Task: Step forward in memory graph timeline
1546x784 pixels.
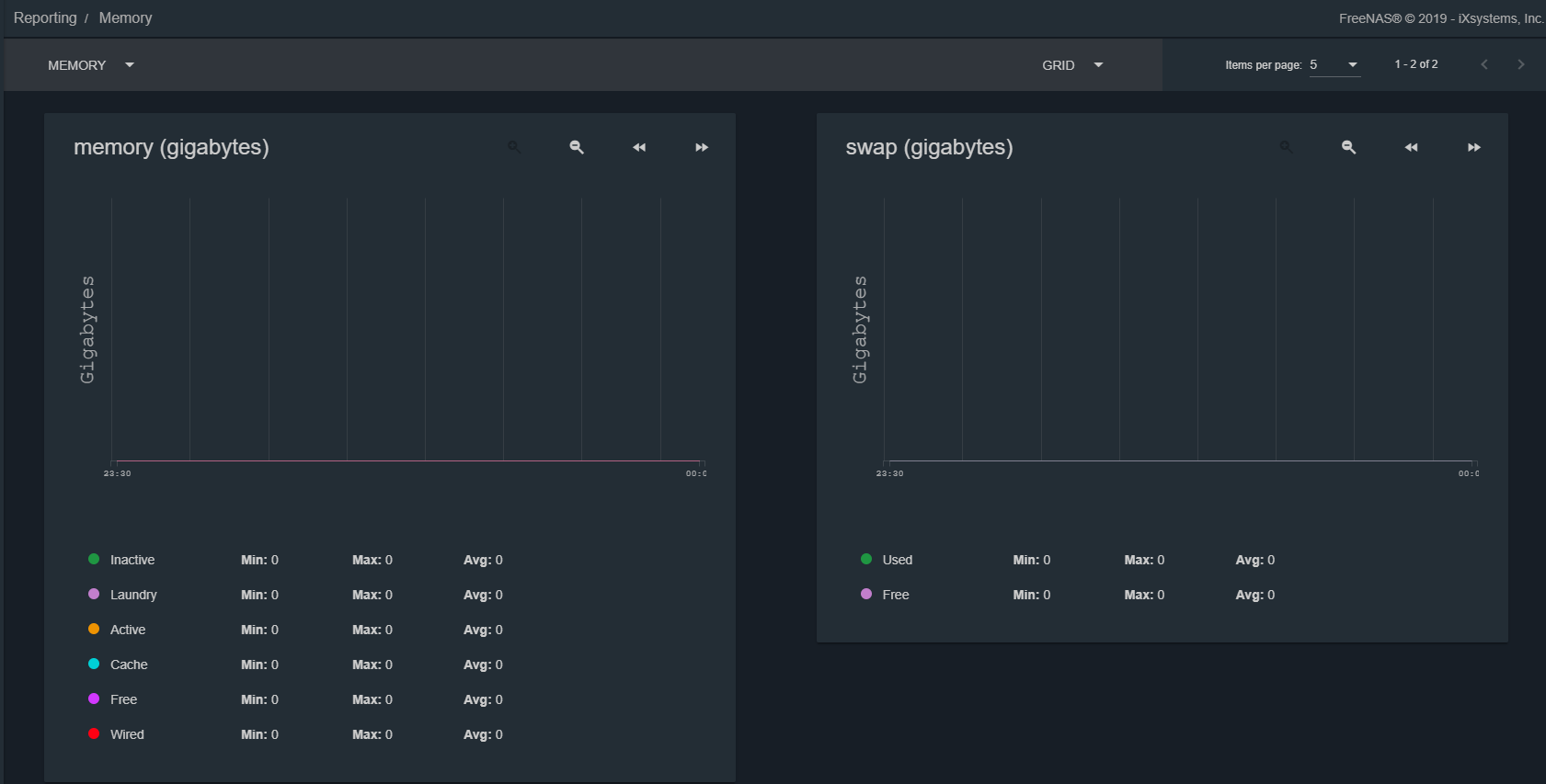Action: (702, 147)
